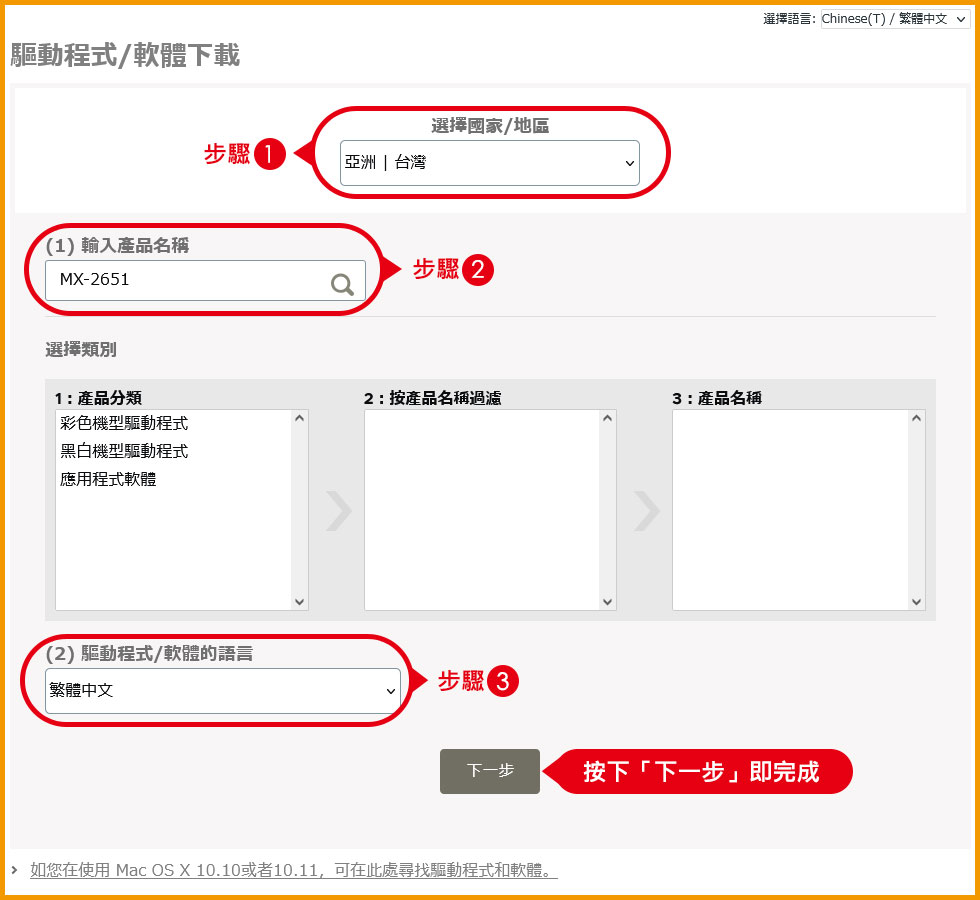Select 黑白機型驅動程式 in product category list
The height and width of the screenshot is (900, 980).
[124, 452]
